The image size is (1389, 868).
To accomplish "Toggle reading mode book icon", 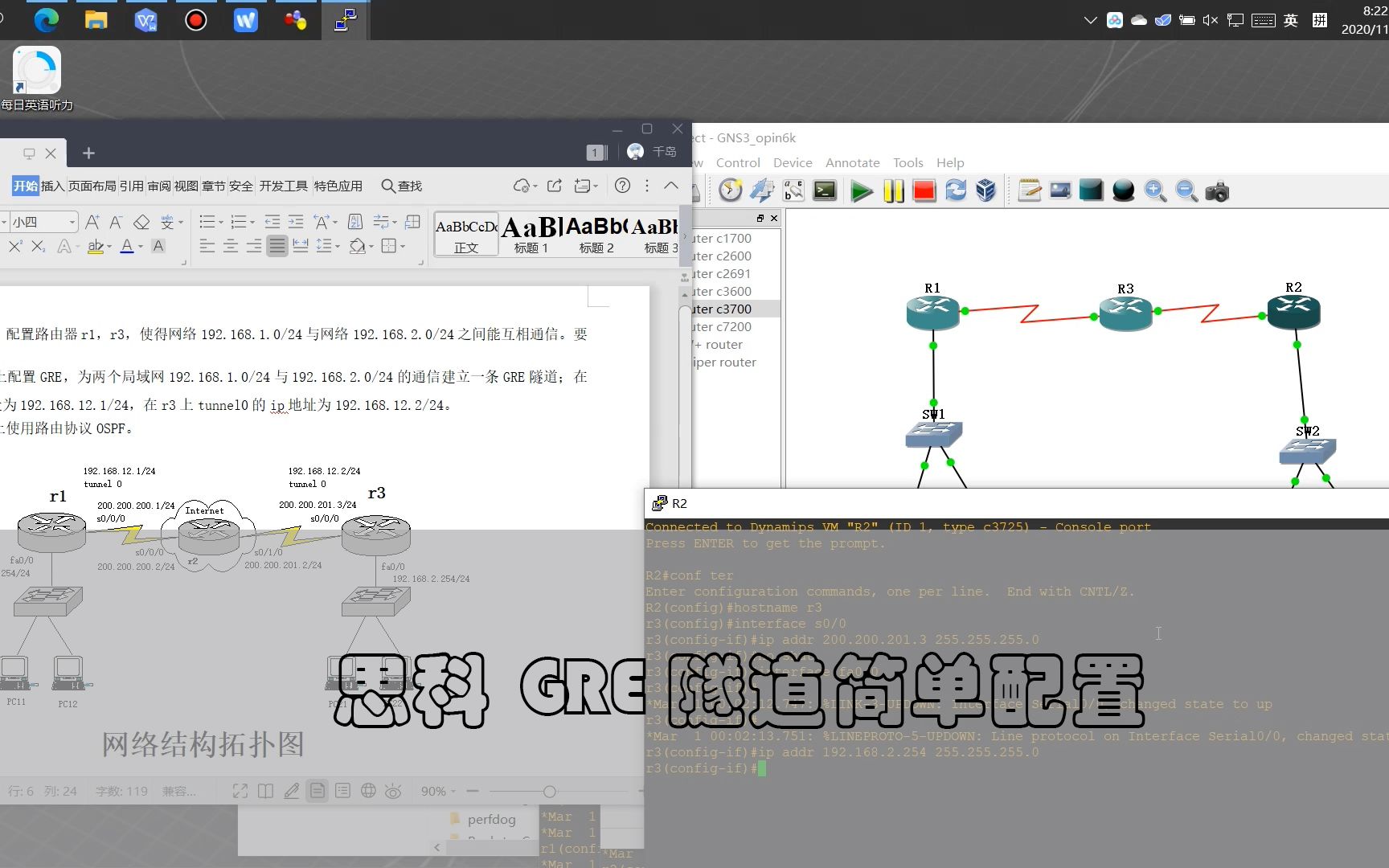I will [266, 791].
